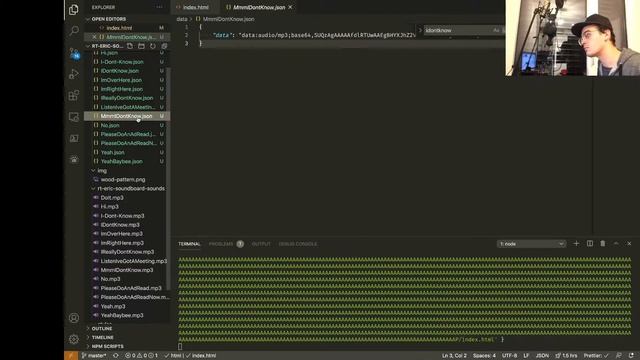640x360 pixels.
Task: Refresh the explorer file tree
Action: (153, 46)
